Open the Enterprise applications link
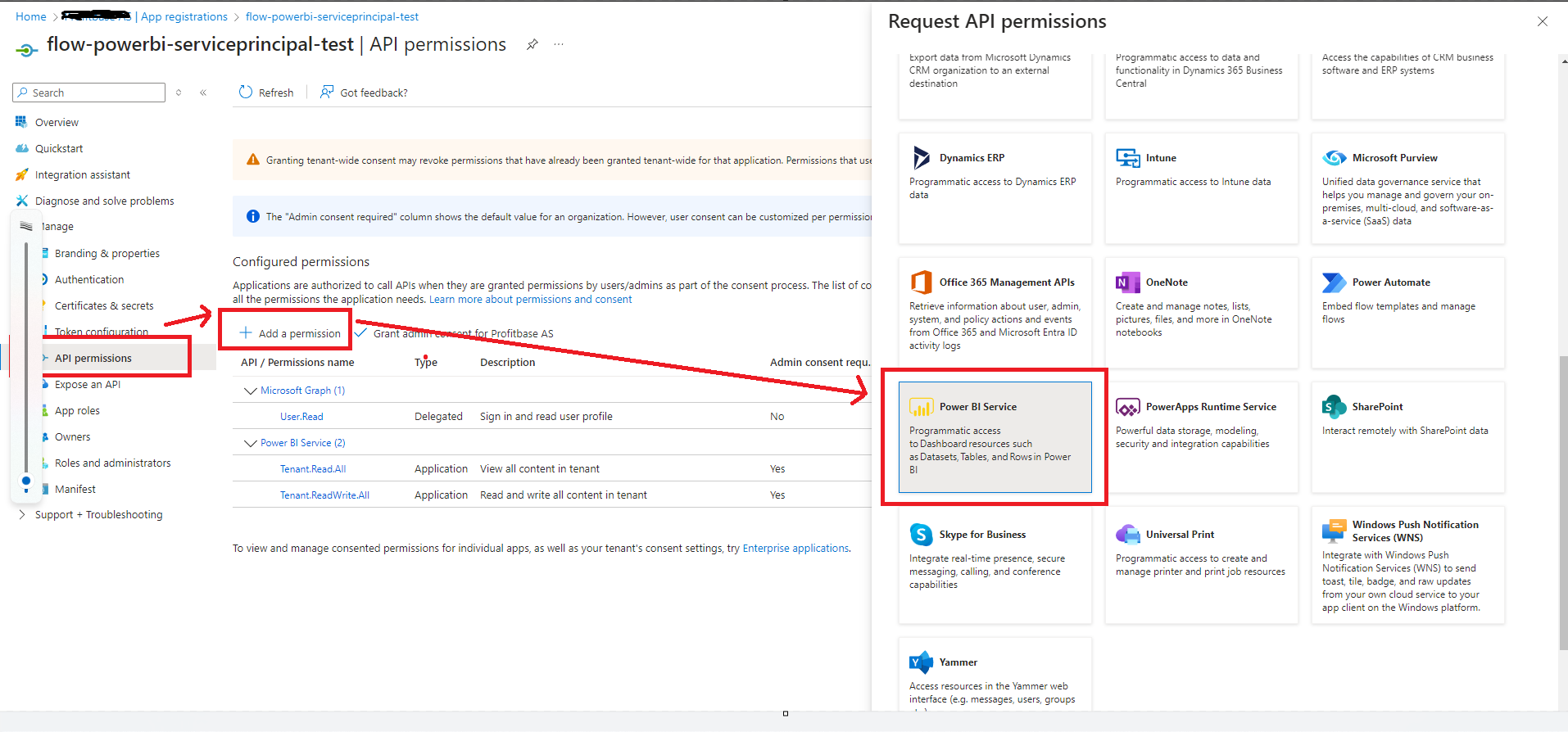1568x732 pixels. point(795,549)
